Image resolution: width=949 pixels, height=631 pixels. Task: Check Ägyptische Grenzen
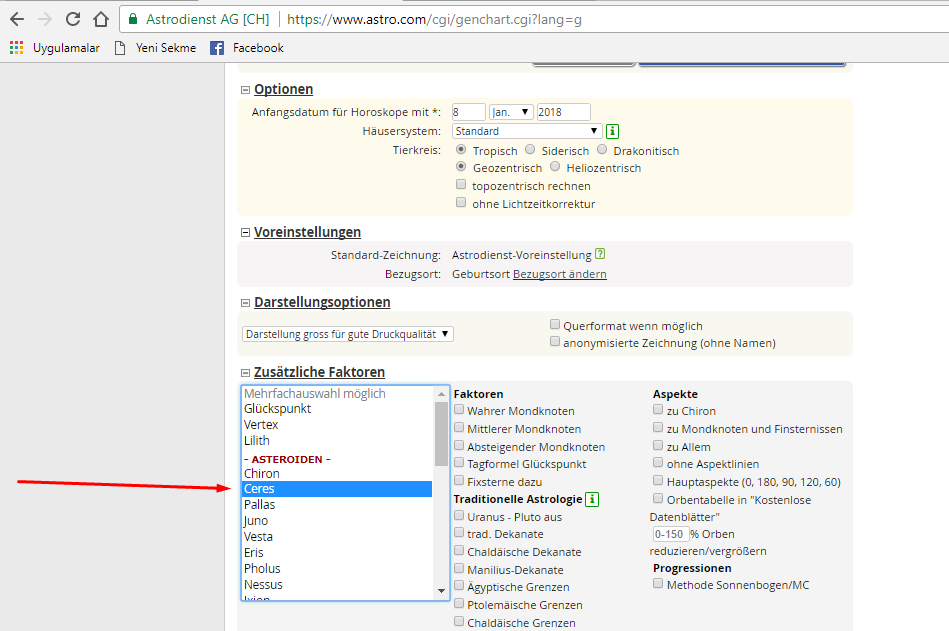(x=459, y=586)
